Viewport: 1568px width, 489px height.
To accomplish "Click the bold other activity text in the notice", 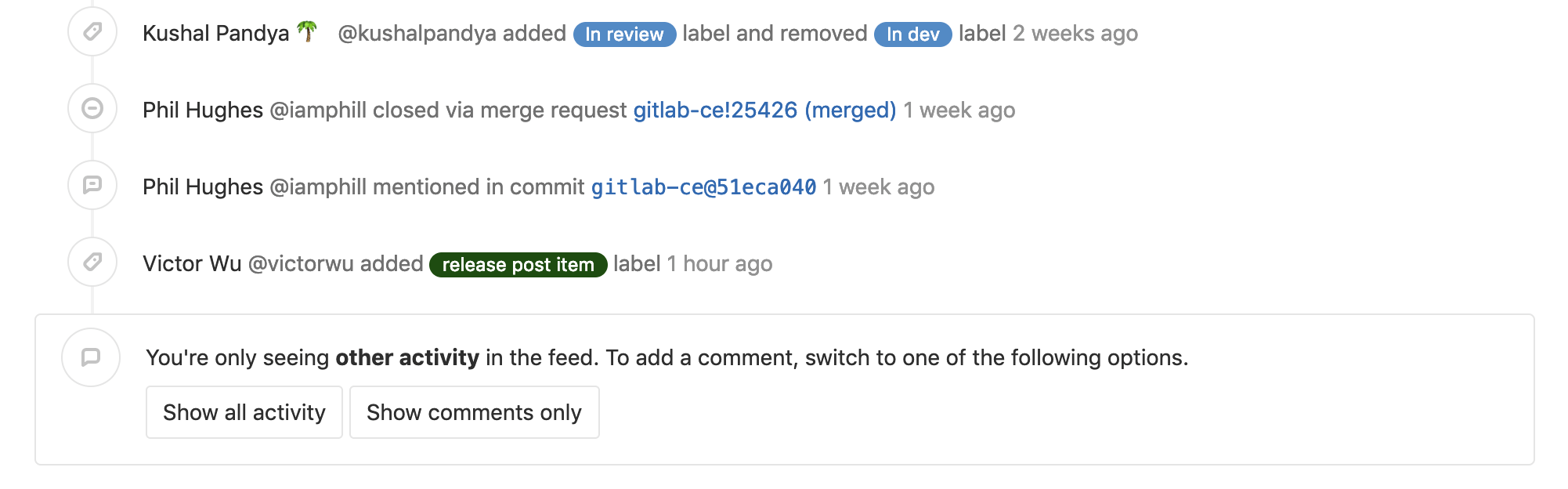I will (x=406, y=357).
